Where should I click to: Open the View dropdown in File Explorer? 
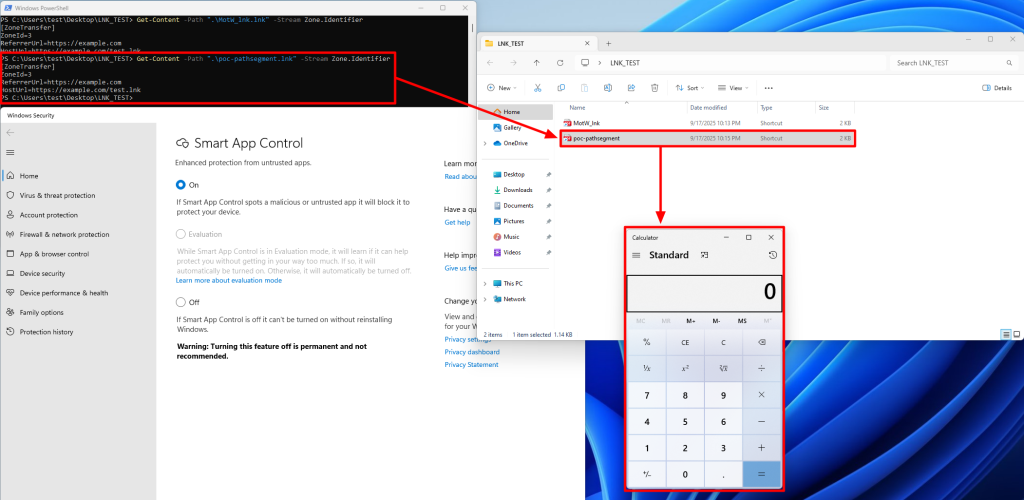(733, 87)
